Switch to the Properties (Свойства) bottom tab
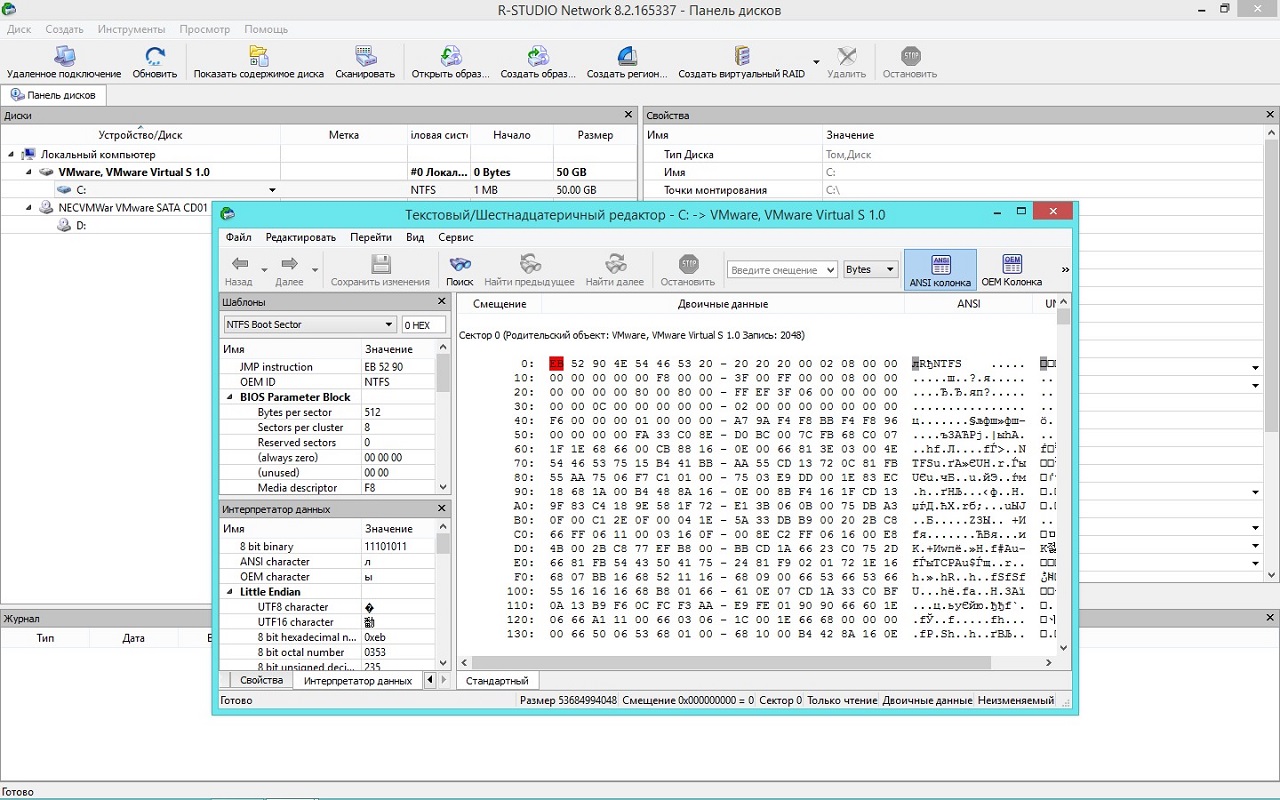 pyautogui.click(x=261, y=680)
